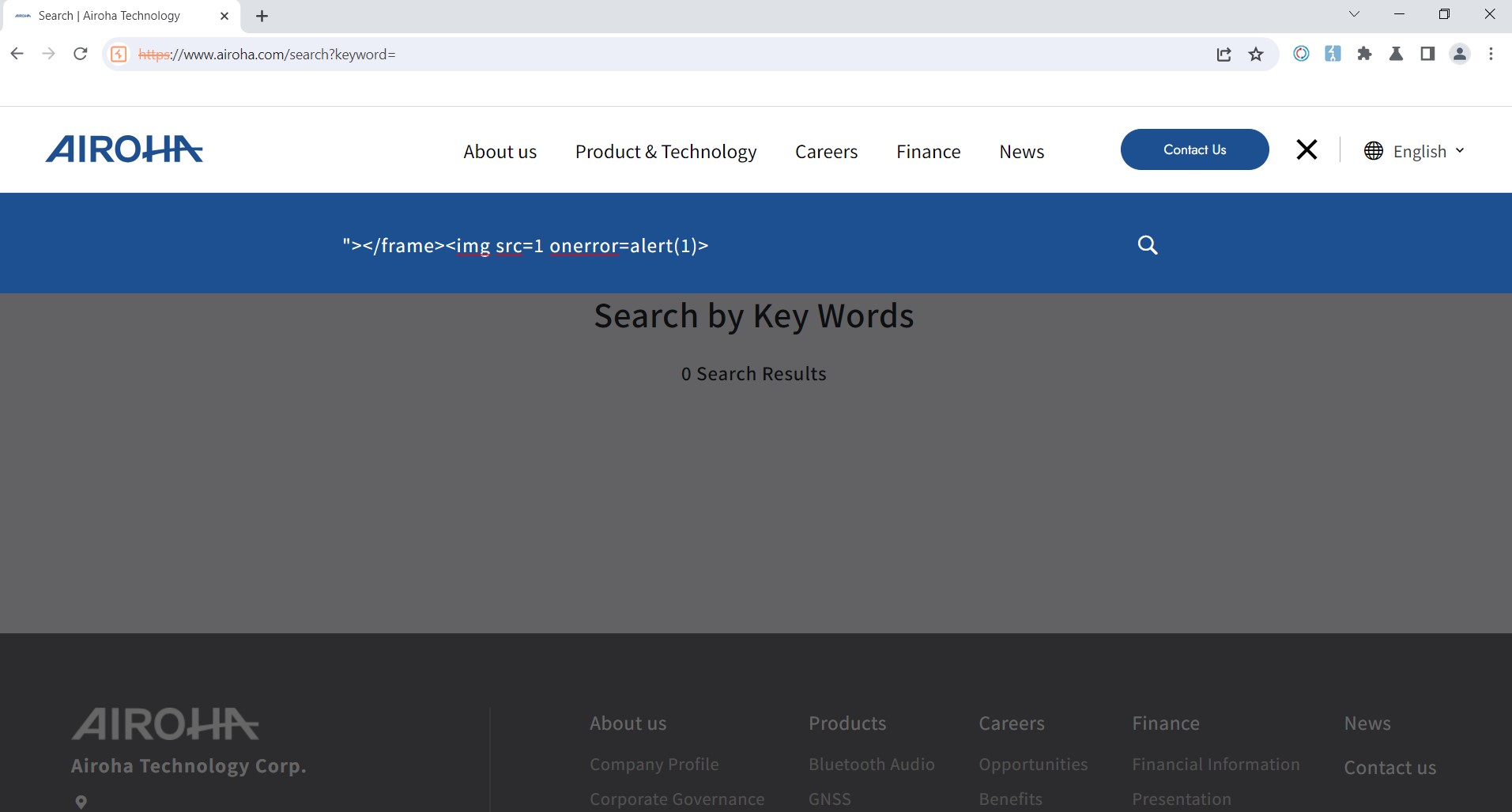Open the News menu
This screenshot has height=812, width=1512.
(1022, 151)
